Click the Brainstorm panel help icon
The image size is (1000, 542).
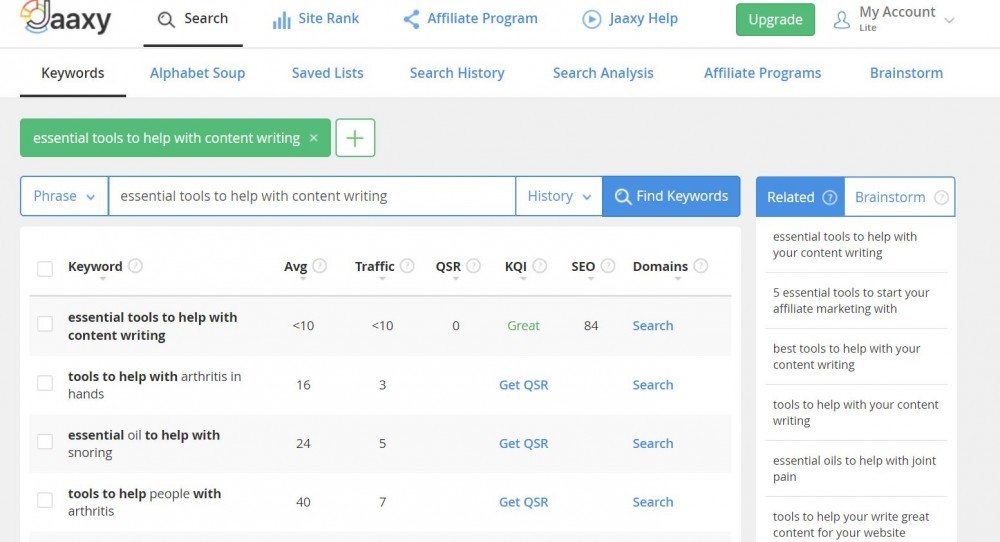(x=941, y=197)
